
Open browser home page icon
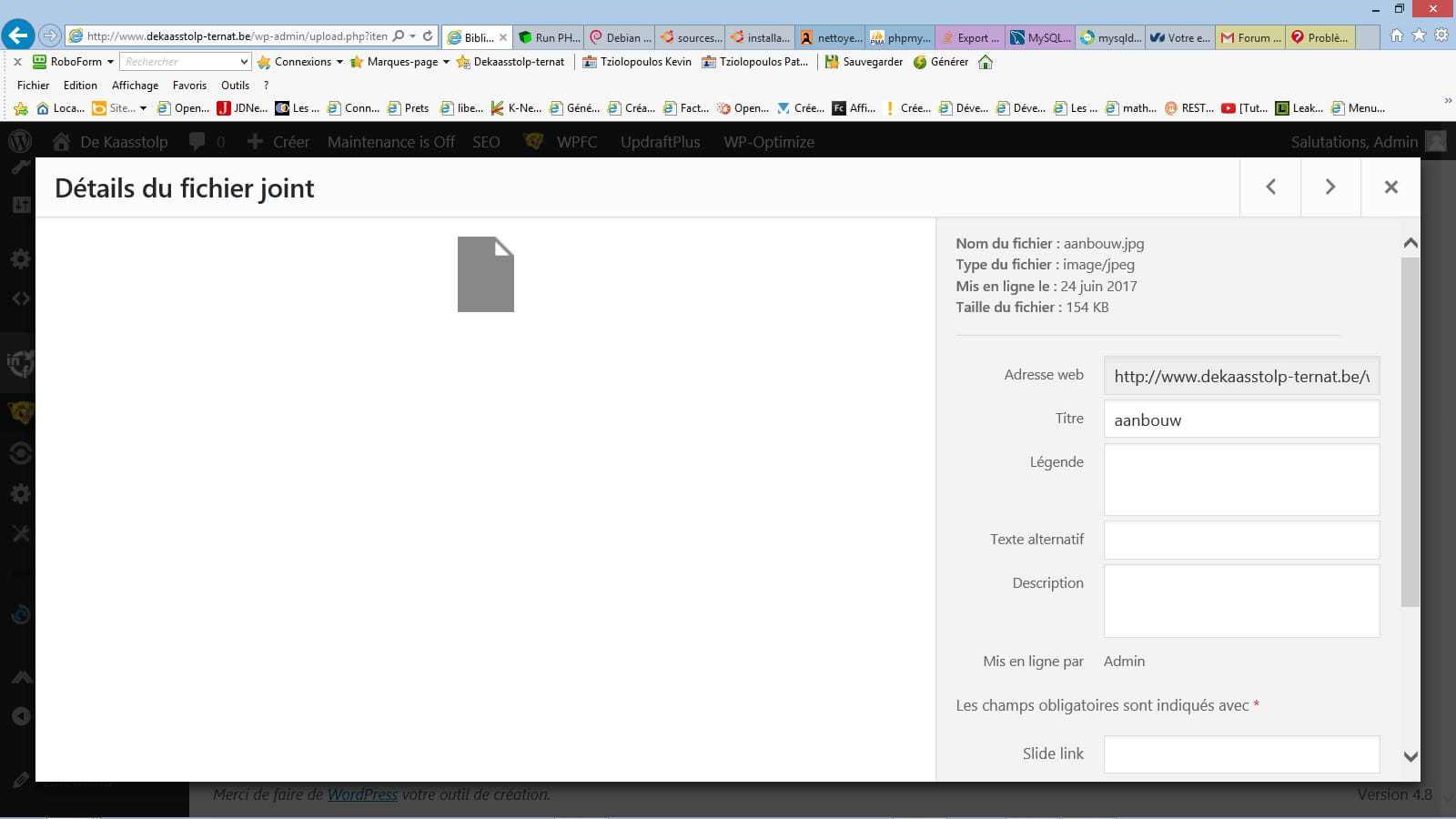click(1397, 35)
